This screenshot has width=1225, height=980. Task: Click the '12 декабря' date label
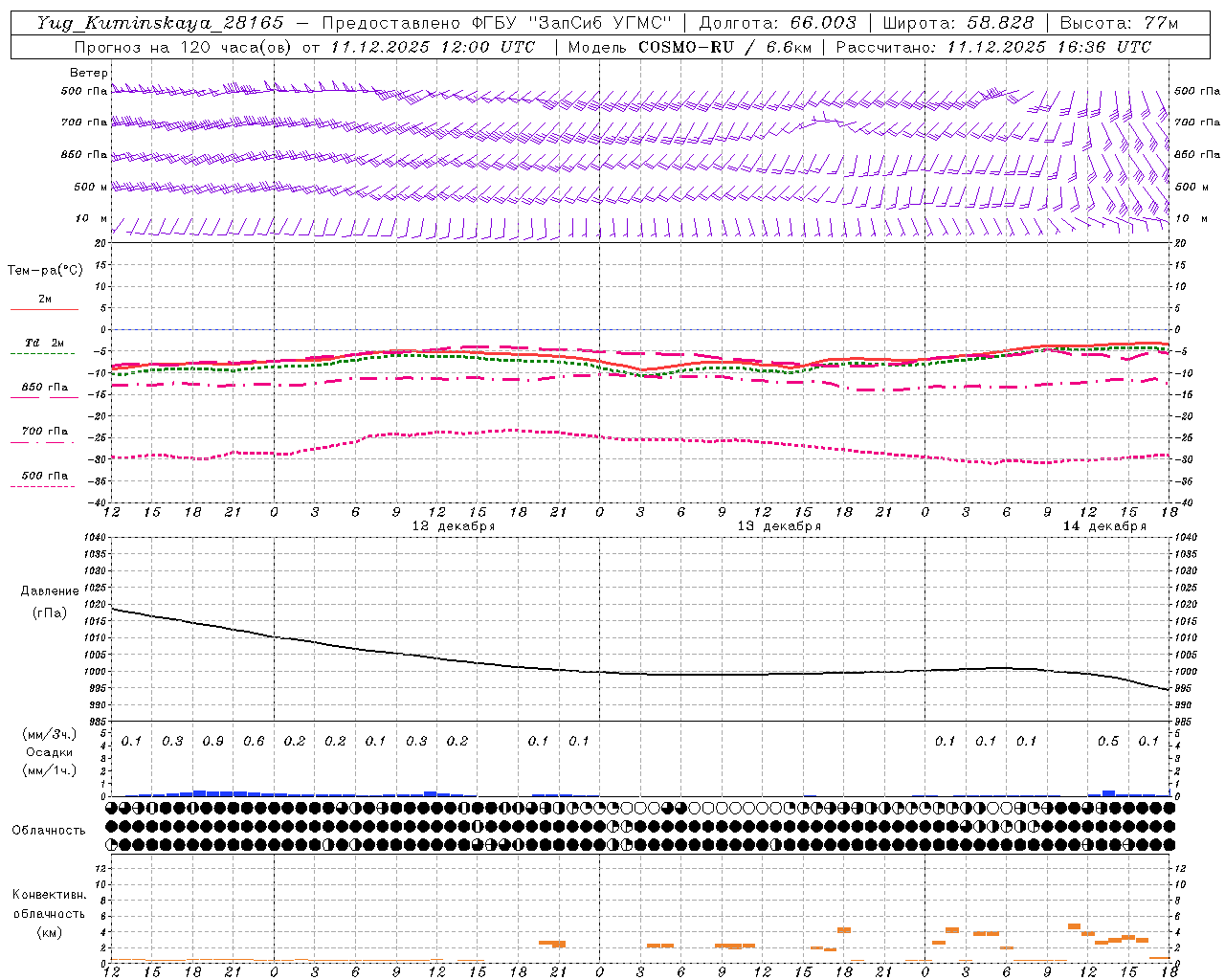[453, 526]
